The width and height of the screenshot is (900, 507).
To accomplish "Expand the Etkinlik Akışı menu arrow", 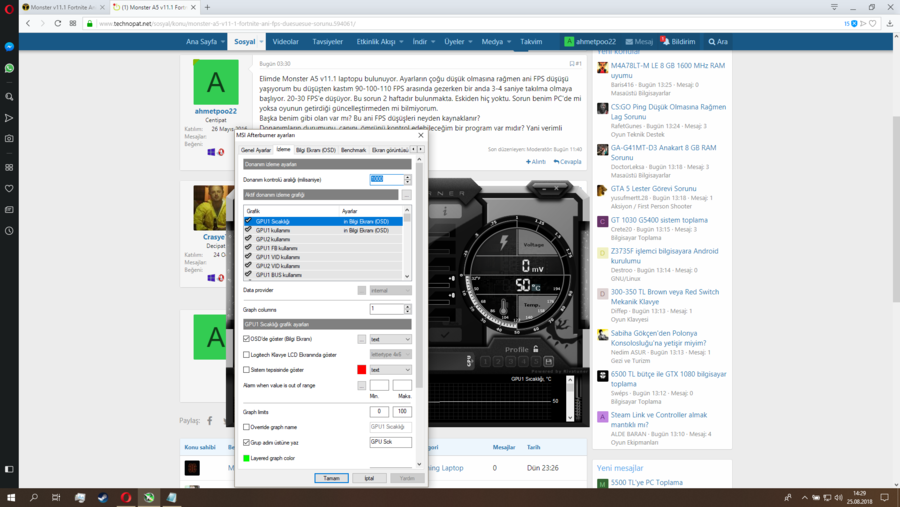I will click(x=401, y=42).
